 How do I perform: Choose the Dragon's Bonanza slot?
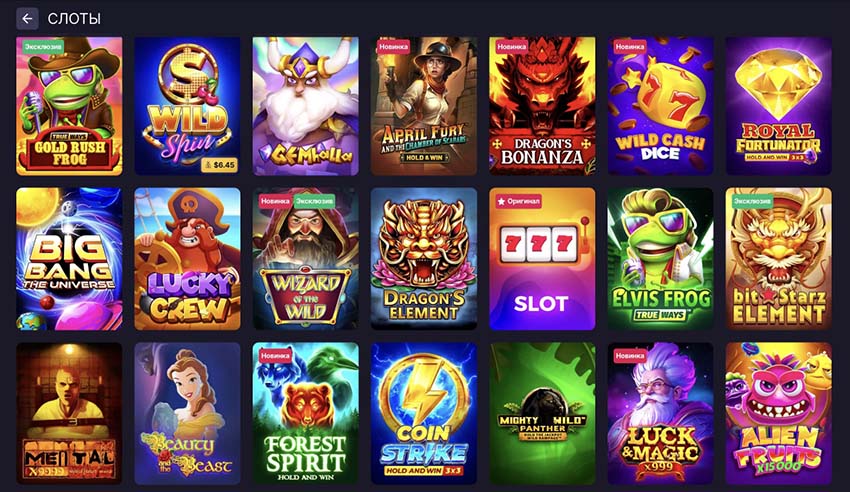(542, 106)
